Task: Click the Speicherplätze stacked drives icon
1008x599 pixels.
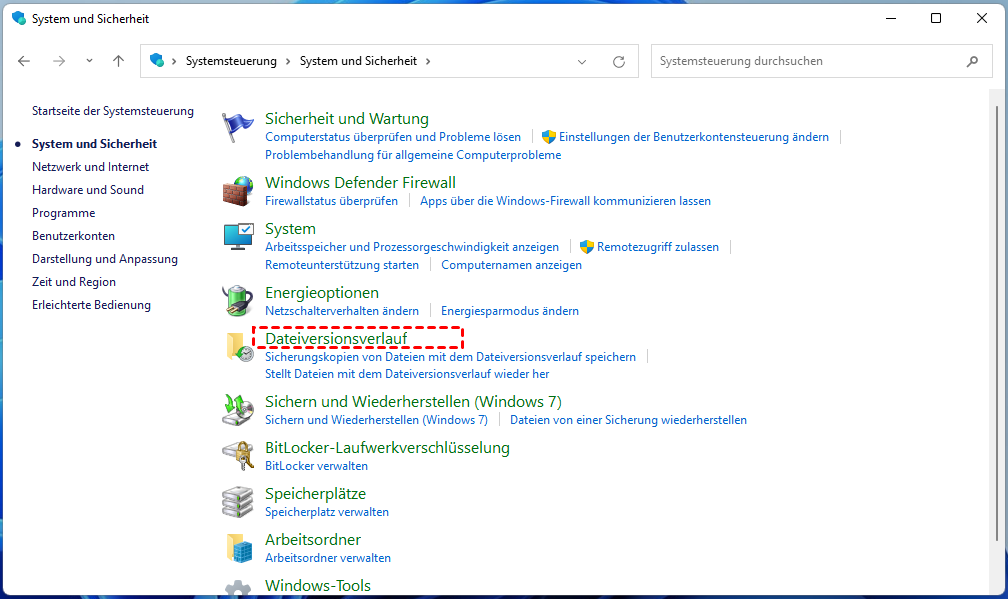Action: [238, 502]
